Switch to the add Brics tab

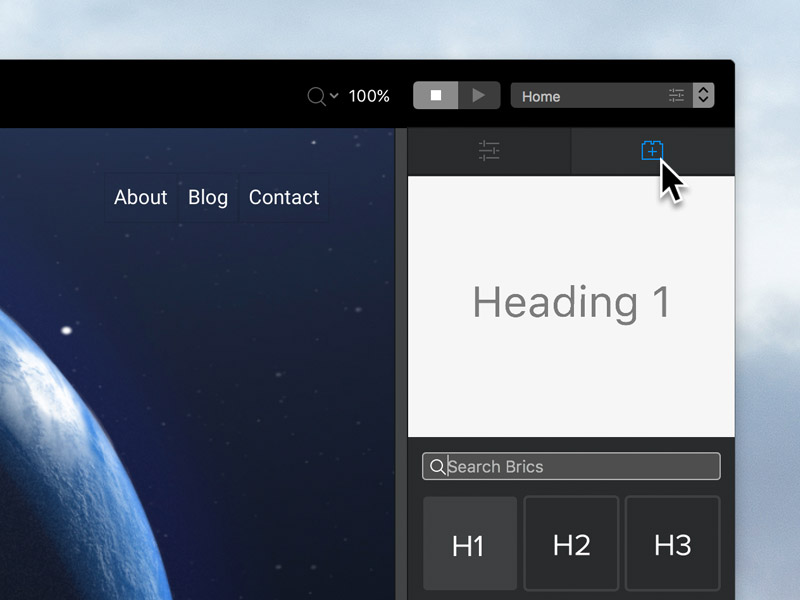pos(653,151)
